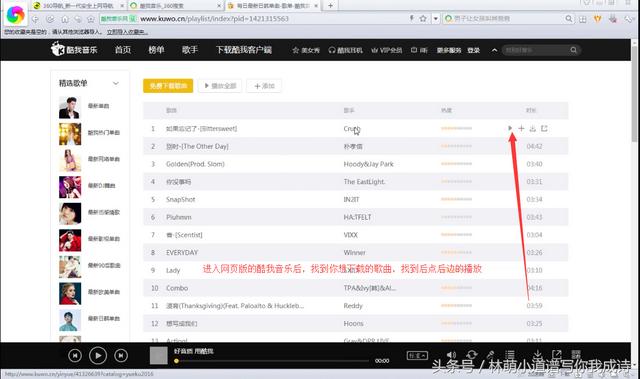Click the 立即导入收藏夹 link in bookmarks bar
This screenshot has width=640, height=379.
click(127, 32)
